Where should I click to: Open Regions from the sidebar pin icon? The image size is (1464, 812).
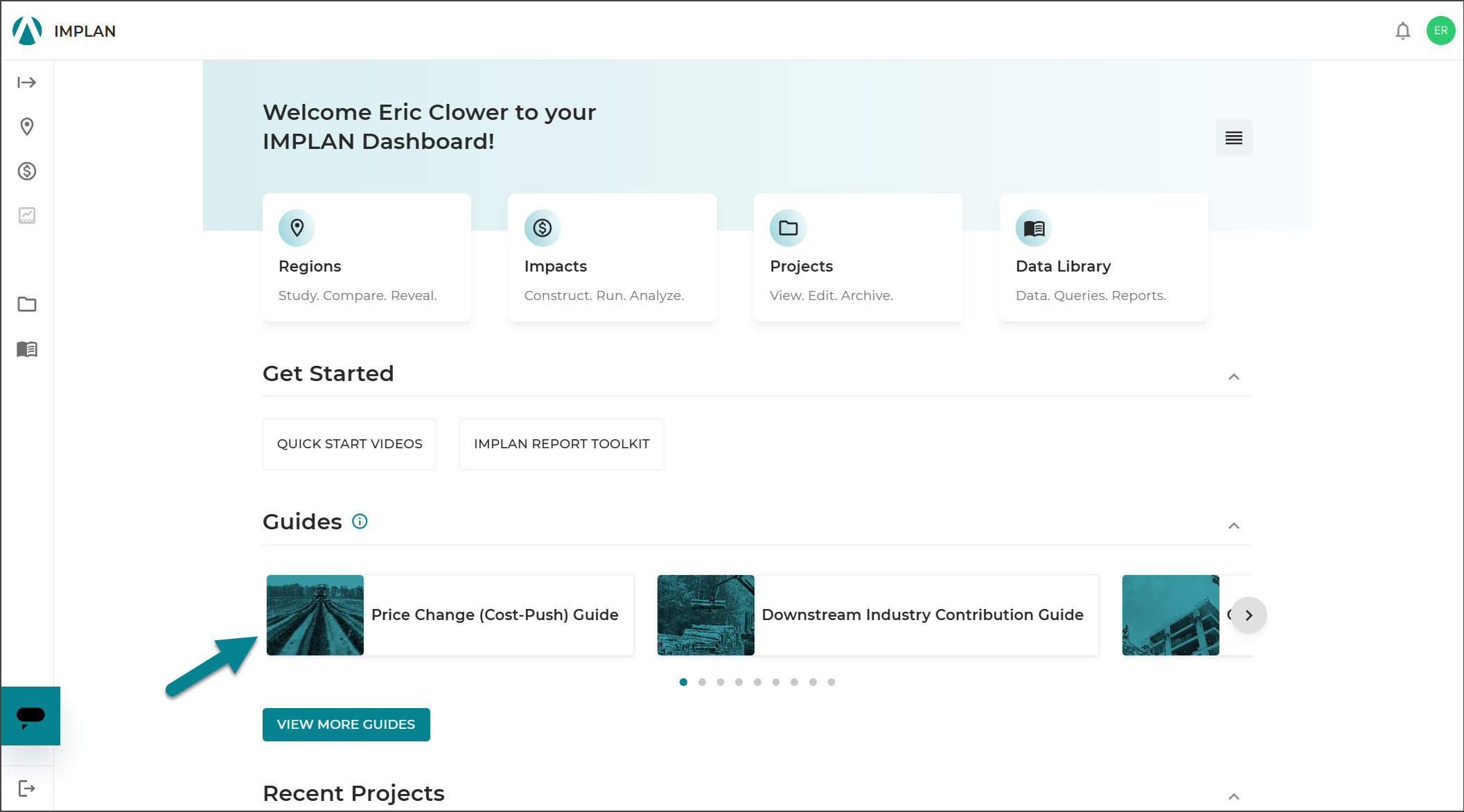tap(27, 127)
